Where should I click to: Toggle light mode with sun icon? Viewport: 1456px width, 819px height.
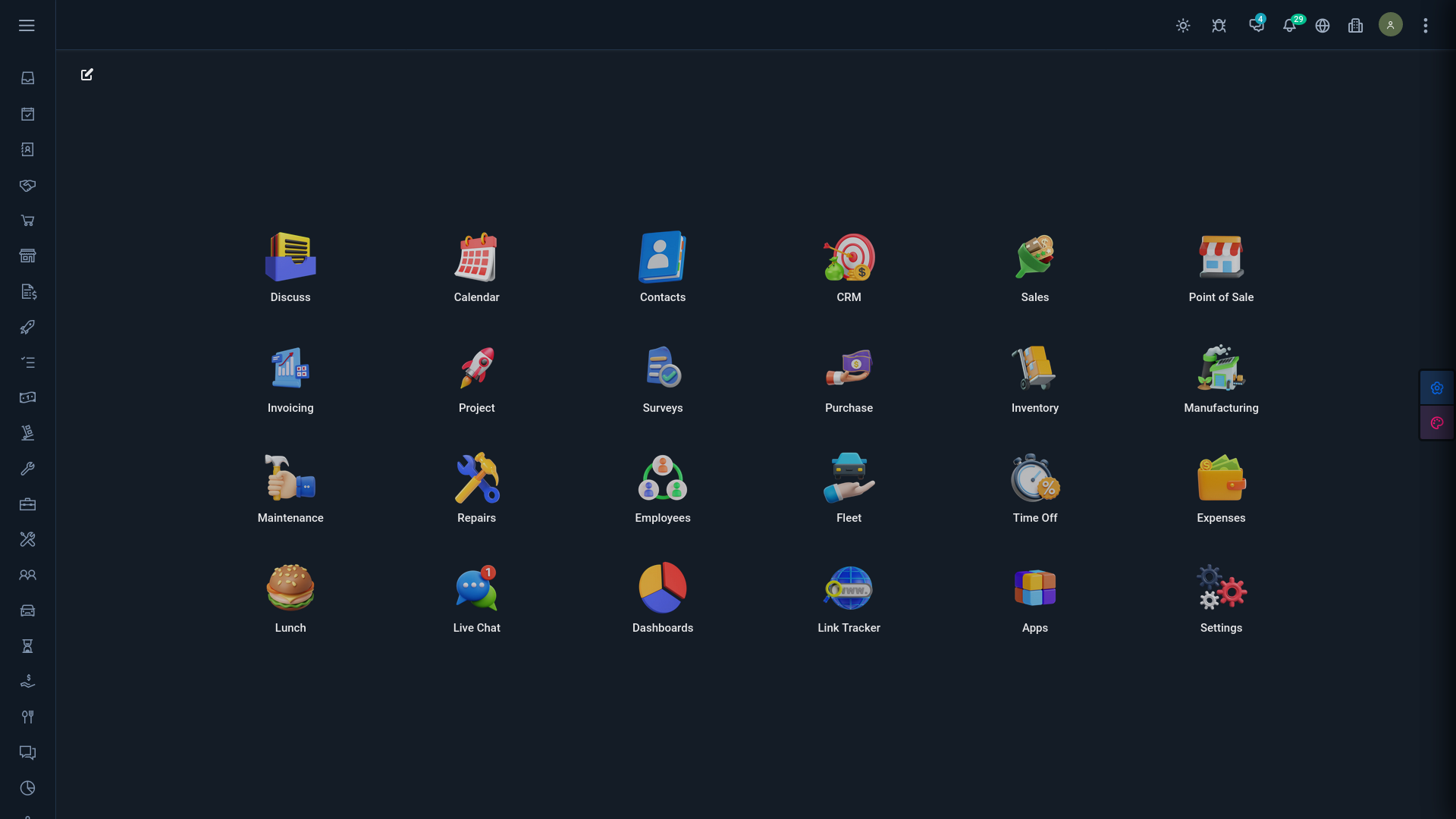tap(1183, 26)
